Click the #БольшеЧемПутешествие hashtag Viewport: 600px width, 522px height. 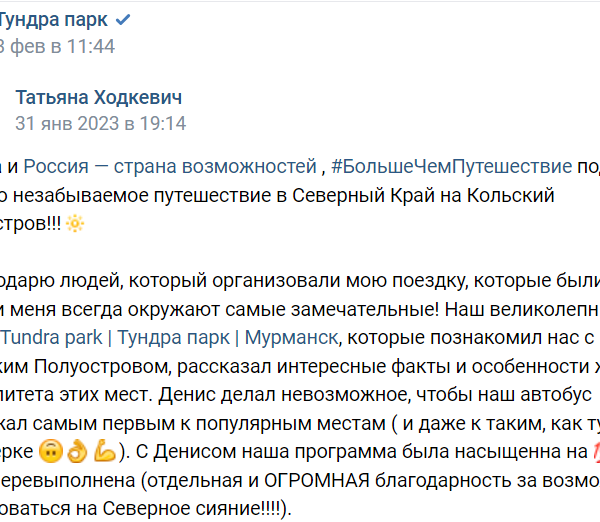tap(451, 166)
